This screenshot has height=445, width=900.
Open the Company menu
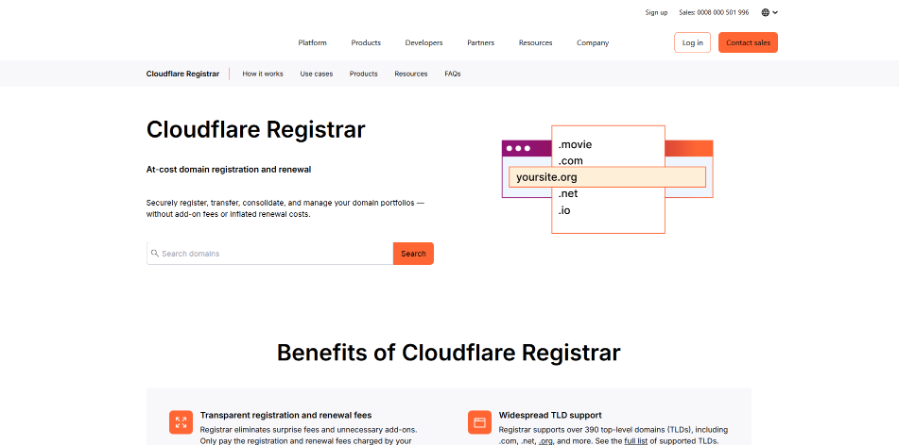tap(592, 42)
